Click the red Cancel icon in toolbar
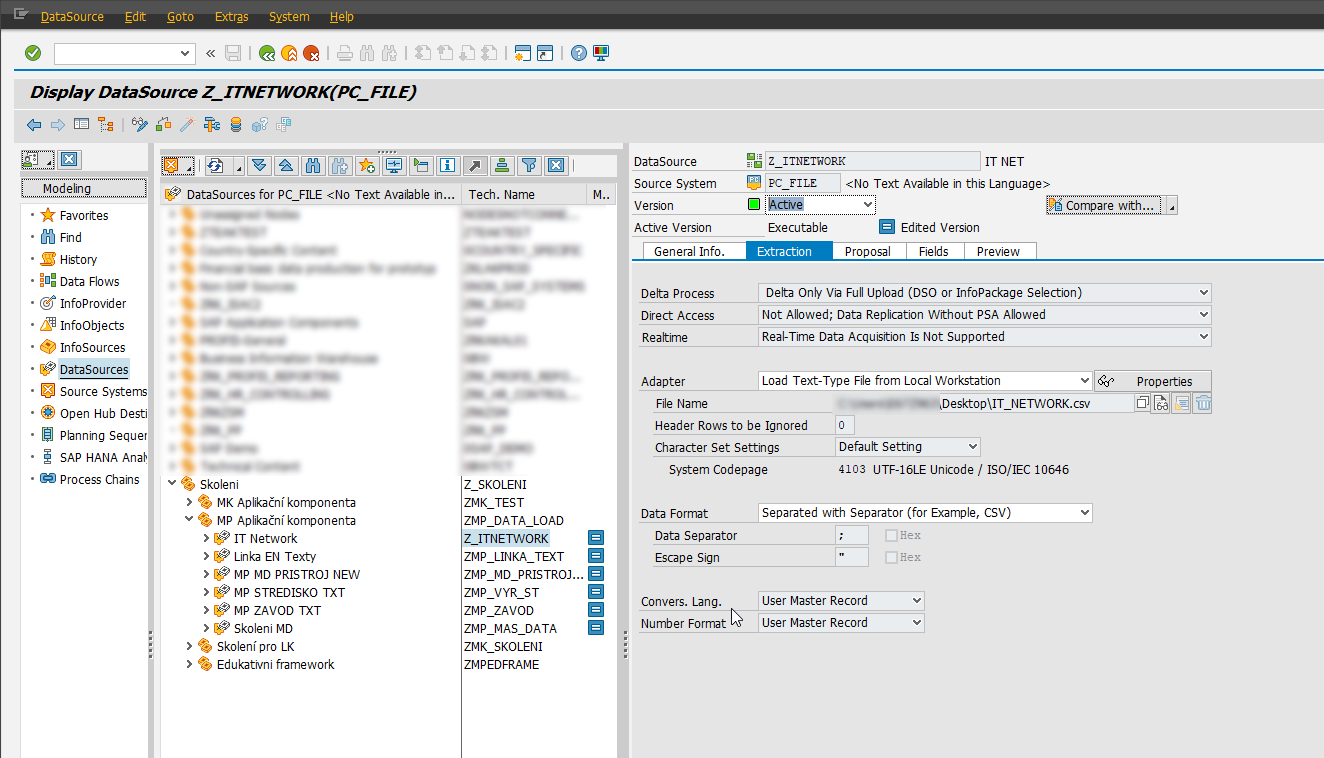The height and width of the screenshot is (758, 1324). point(311,53)
